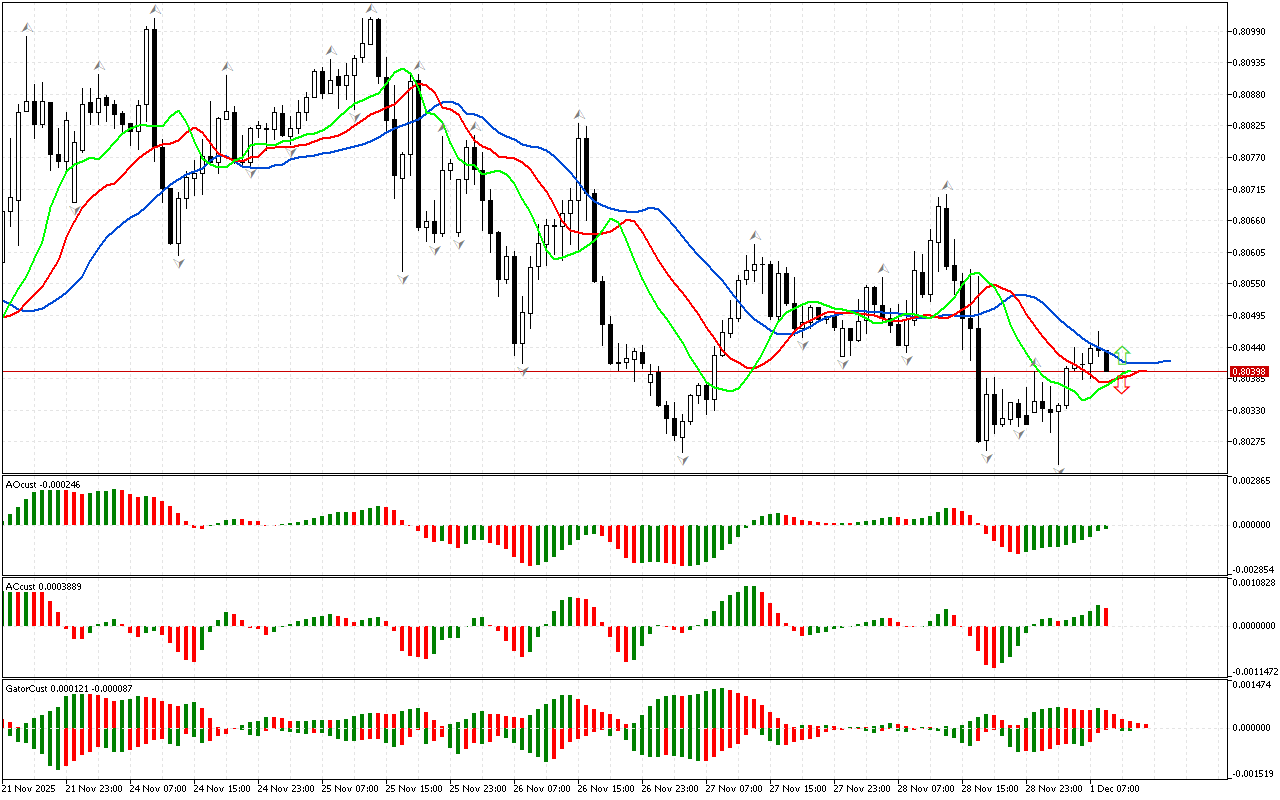The width and height of the screenshot is (1280, 800).
Task: Click the 21 Nov 2025 date label
Action: pyautogui.click(x=30, y=788)
